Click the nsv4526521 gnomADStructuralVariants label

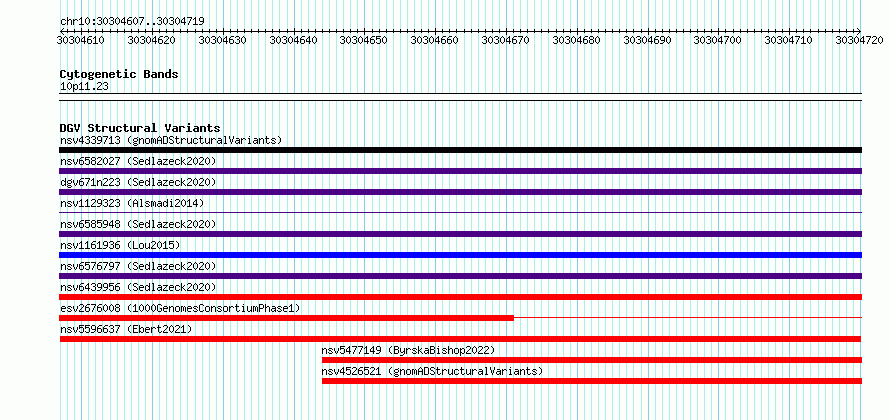(433, 371)
